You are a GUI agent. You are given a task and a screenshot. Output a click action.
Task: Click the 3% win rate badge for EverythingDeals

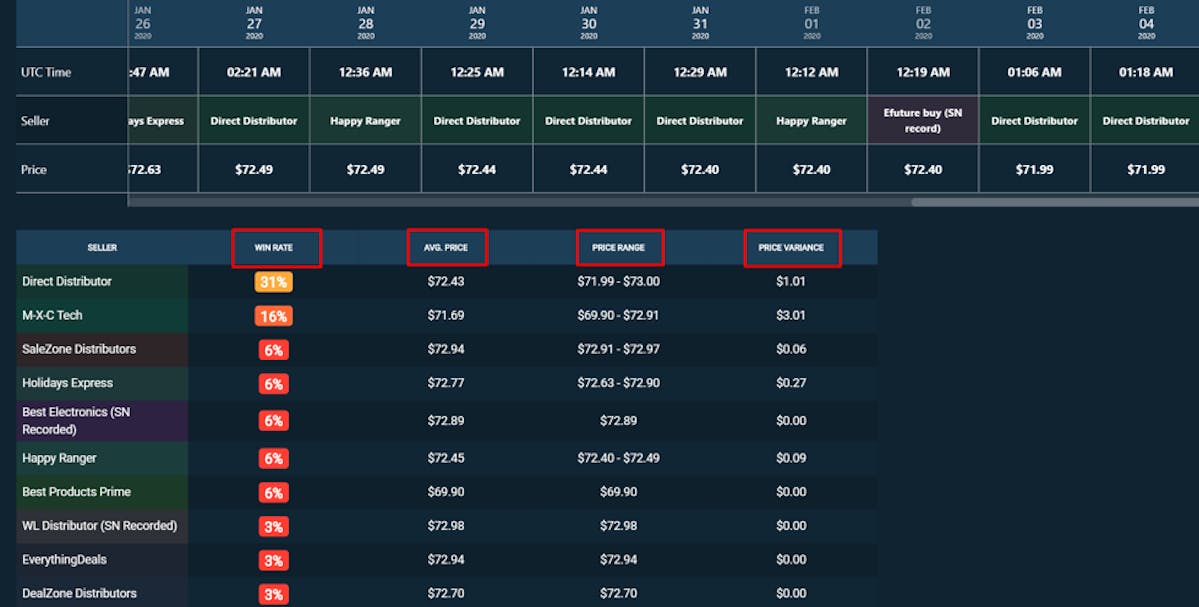tap(274, 560)
